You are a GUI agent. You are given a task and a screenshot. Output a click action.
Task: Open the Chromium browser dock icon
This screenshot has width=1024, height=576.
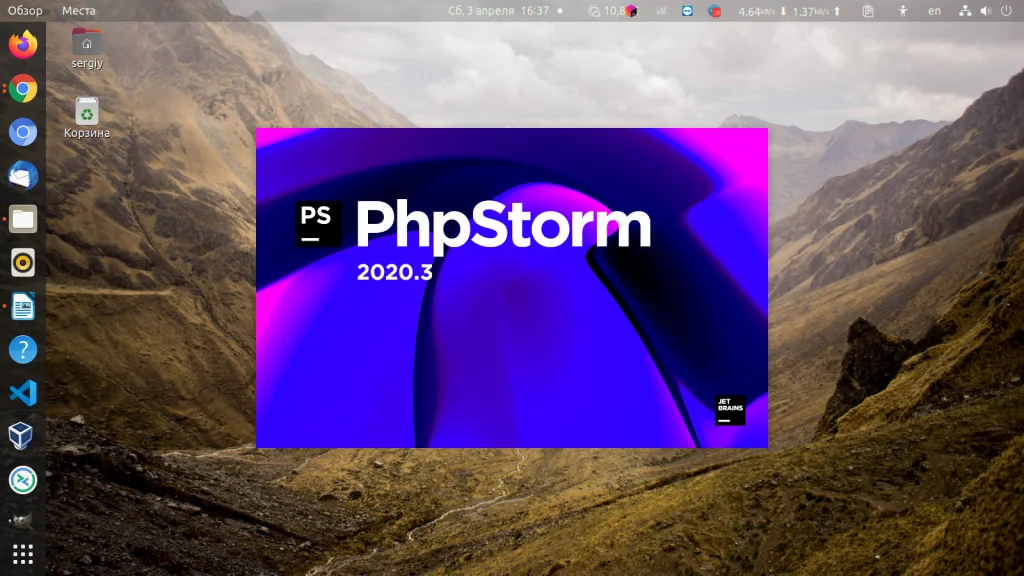[x=23, y=133]
